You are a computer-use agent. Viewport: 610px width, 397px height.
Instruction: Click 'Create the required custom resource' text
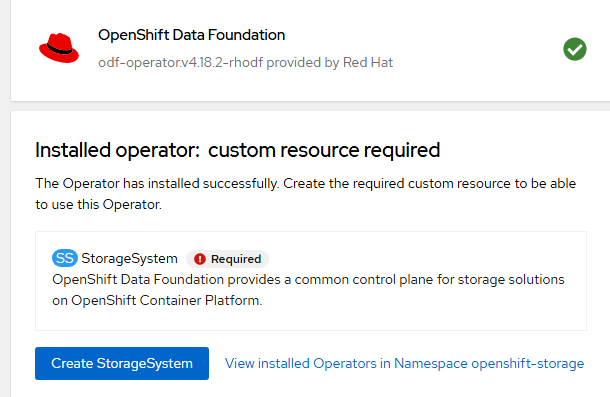point(397,183)
